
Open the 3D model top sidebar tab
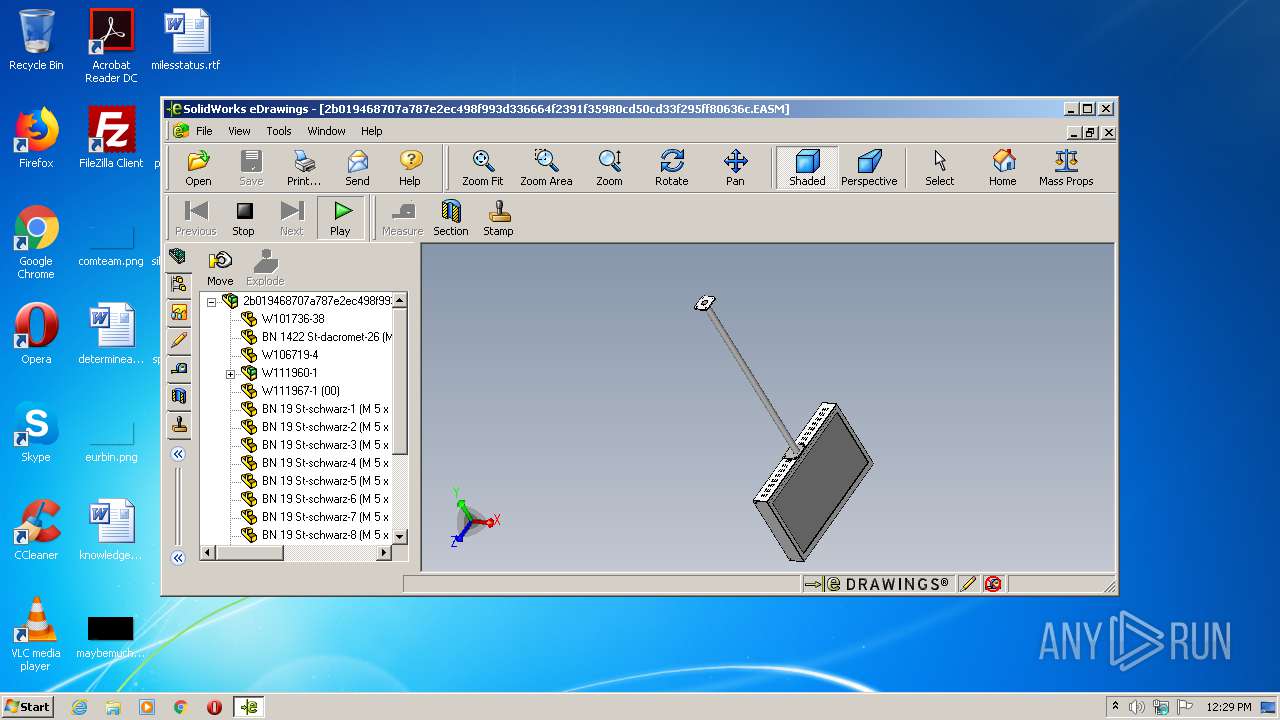point(178,256)
